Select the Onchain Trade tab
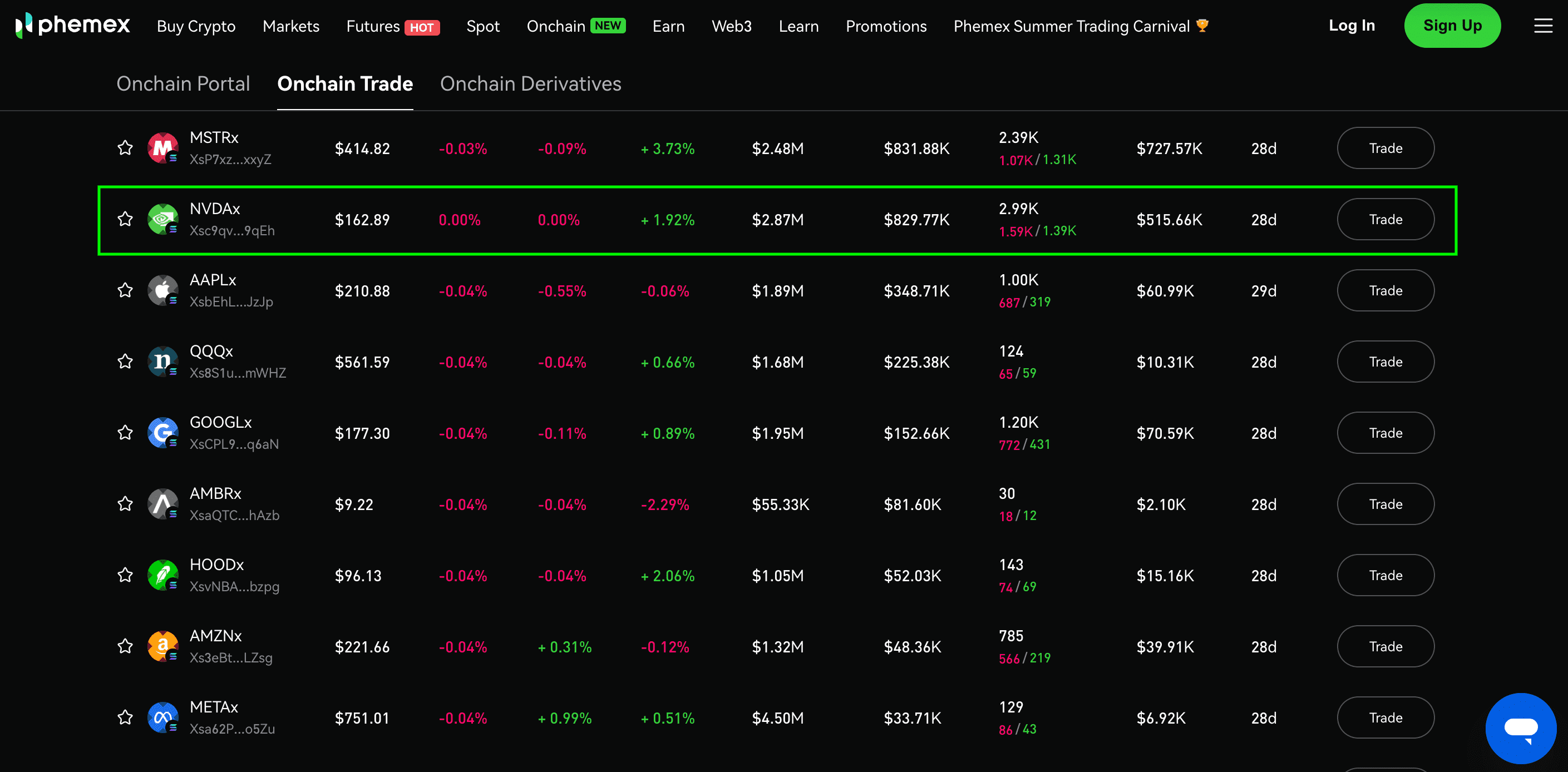The width and height of the screenshot is (1568, 772). [x=345, y=83]
